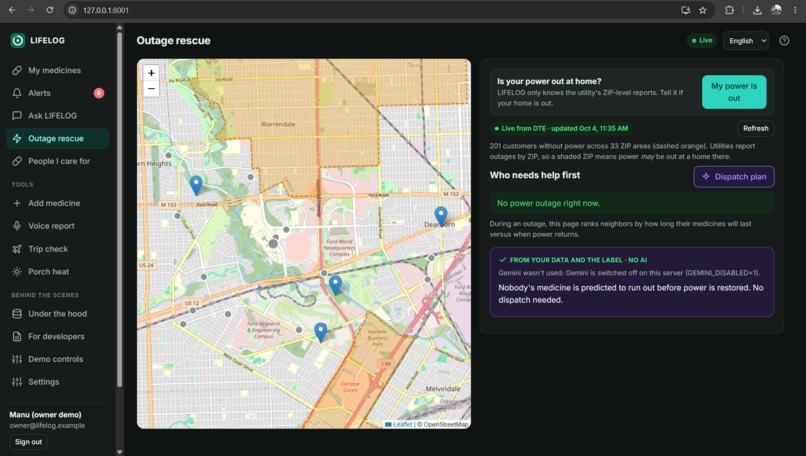Click the Ask LIFELOG chat bubble icon

coord(17,116)
